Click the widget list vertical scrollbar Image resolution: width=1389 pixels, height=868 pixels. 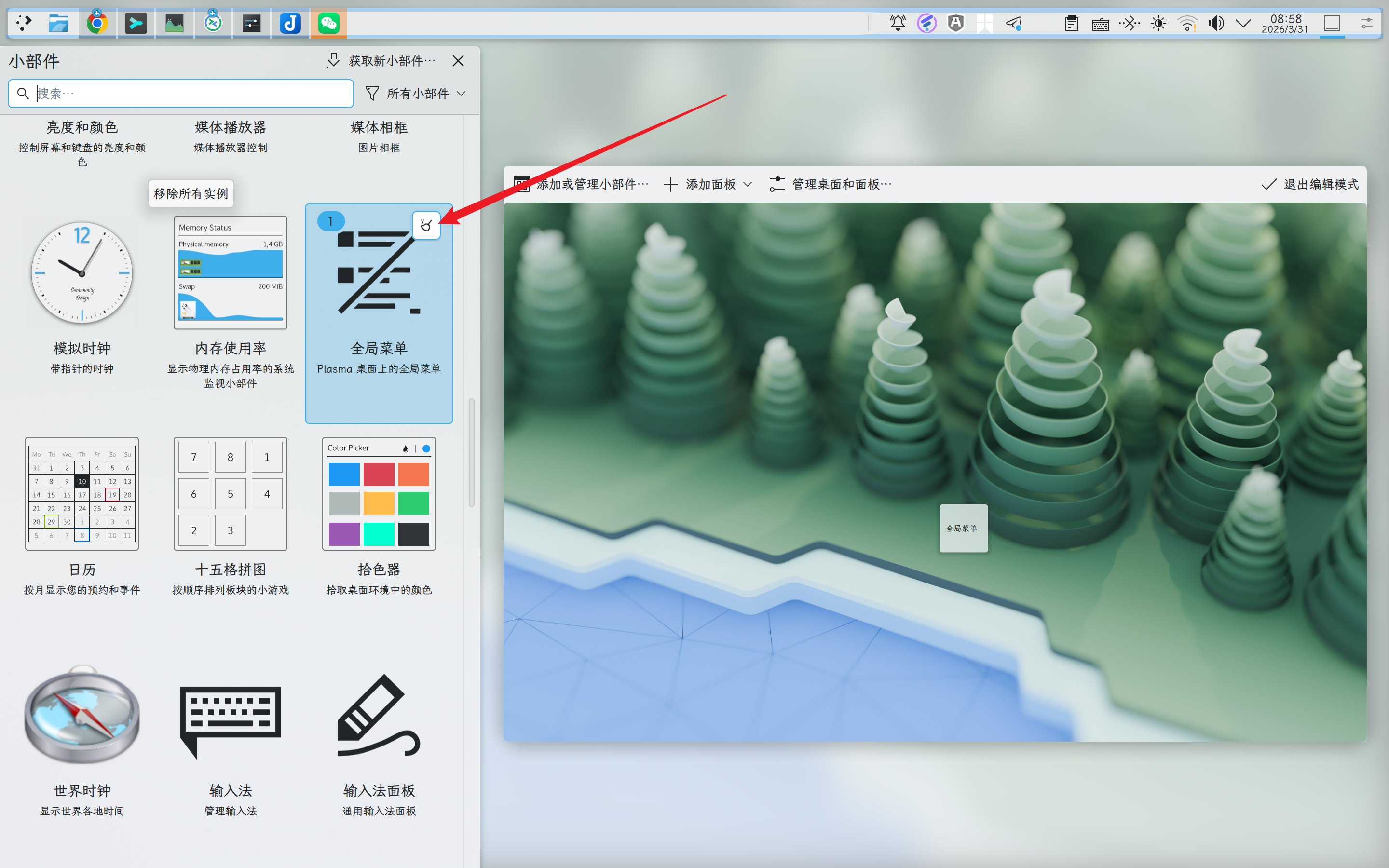pyautogui.click(x=471, y=452)
